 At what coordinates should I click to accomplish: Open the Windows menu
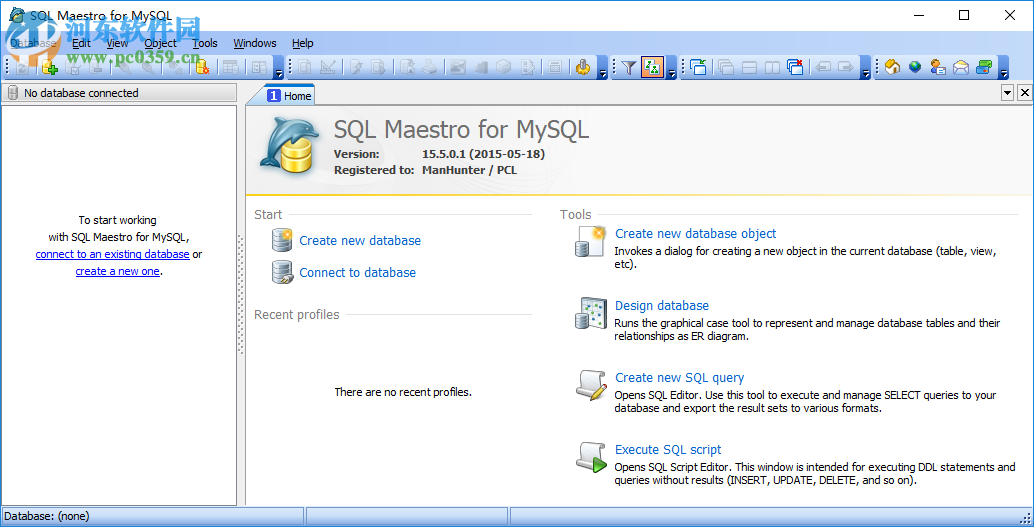[x=255, y=43]
